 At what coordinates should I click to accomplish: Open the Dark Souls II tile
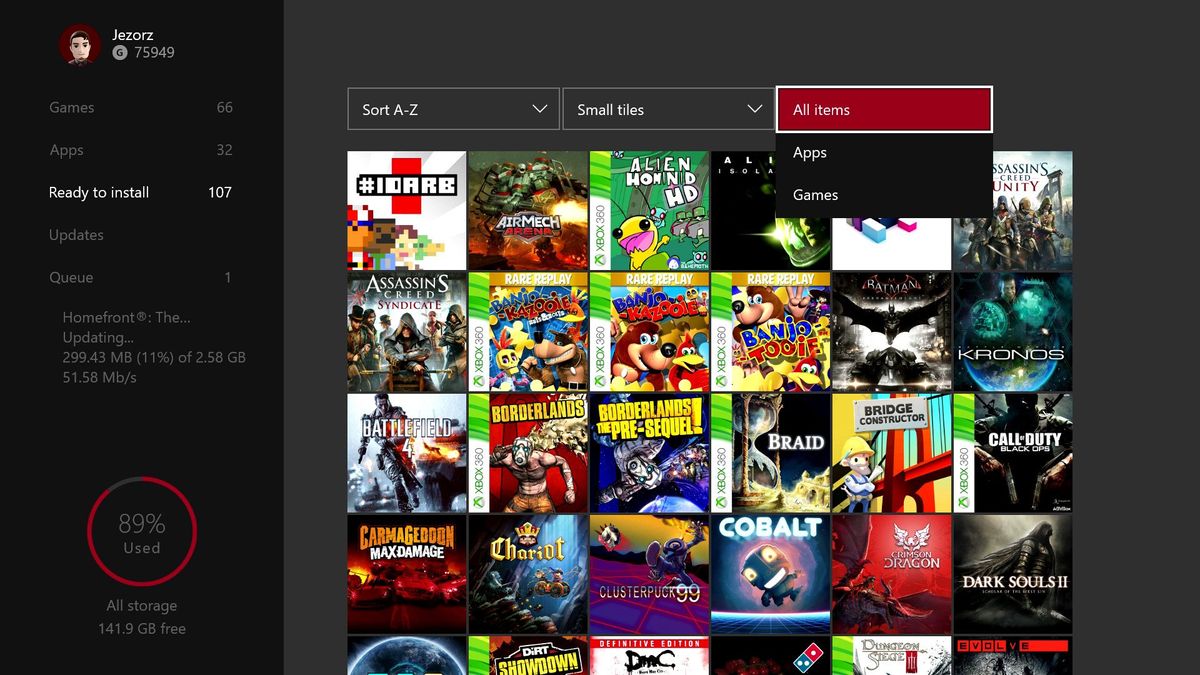(x=1013, y=574)
